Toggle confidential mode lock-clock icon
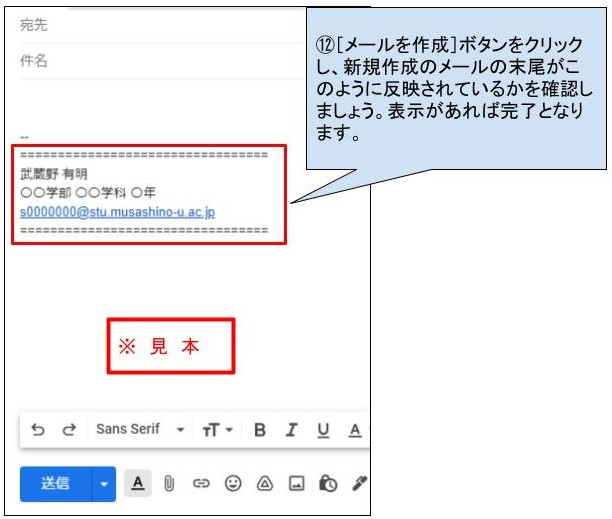 (328, 484)
